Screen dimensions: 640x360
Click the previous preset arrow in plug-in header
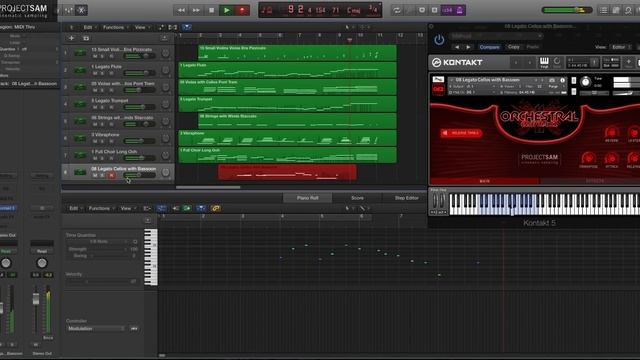tap(457, 47)
